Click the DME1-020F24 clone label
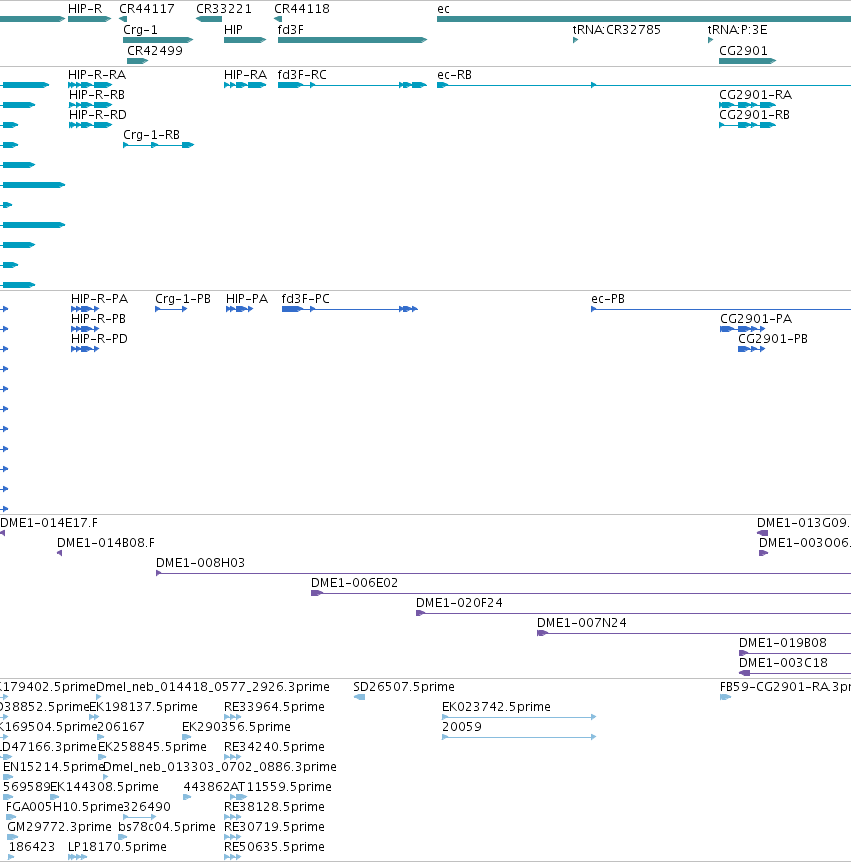 point(459,603)
